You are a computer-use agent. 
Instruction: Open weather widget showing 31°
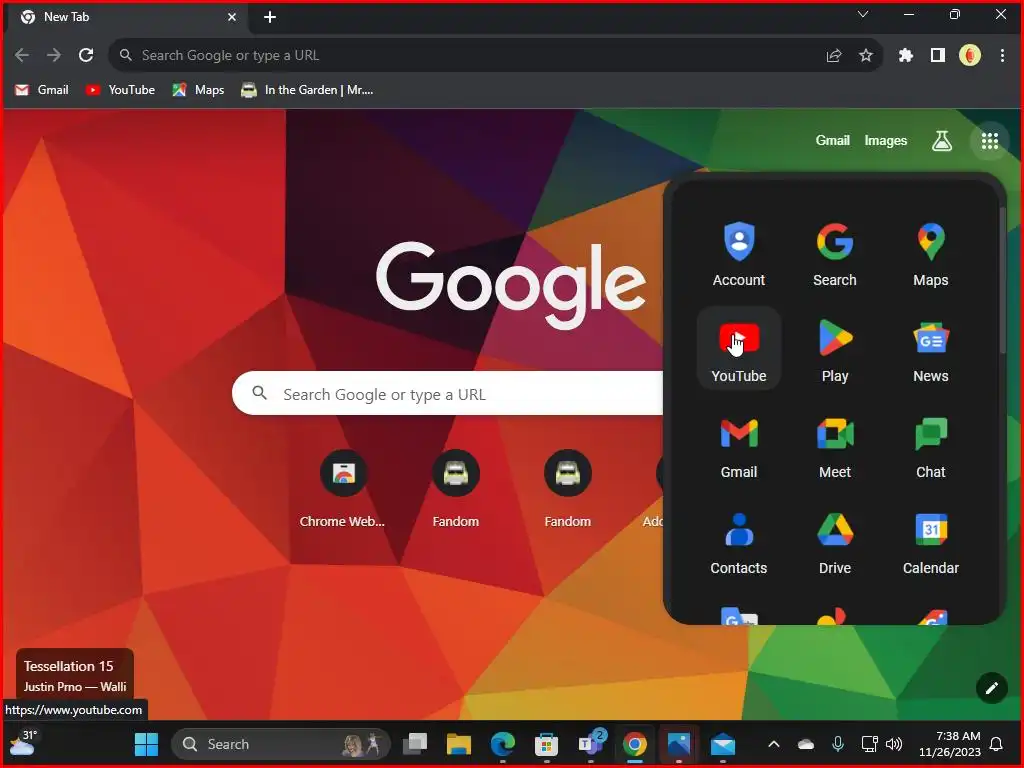click(x=22, y=744)
